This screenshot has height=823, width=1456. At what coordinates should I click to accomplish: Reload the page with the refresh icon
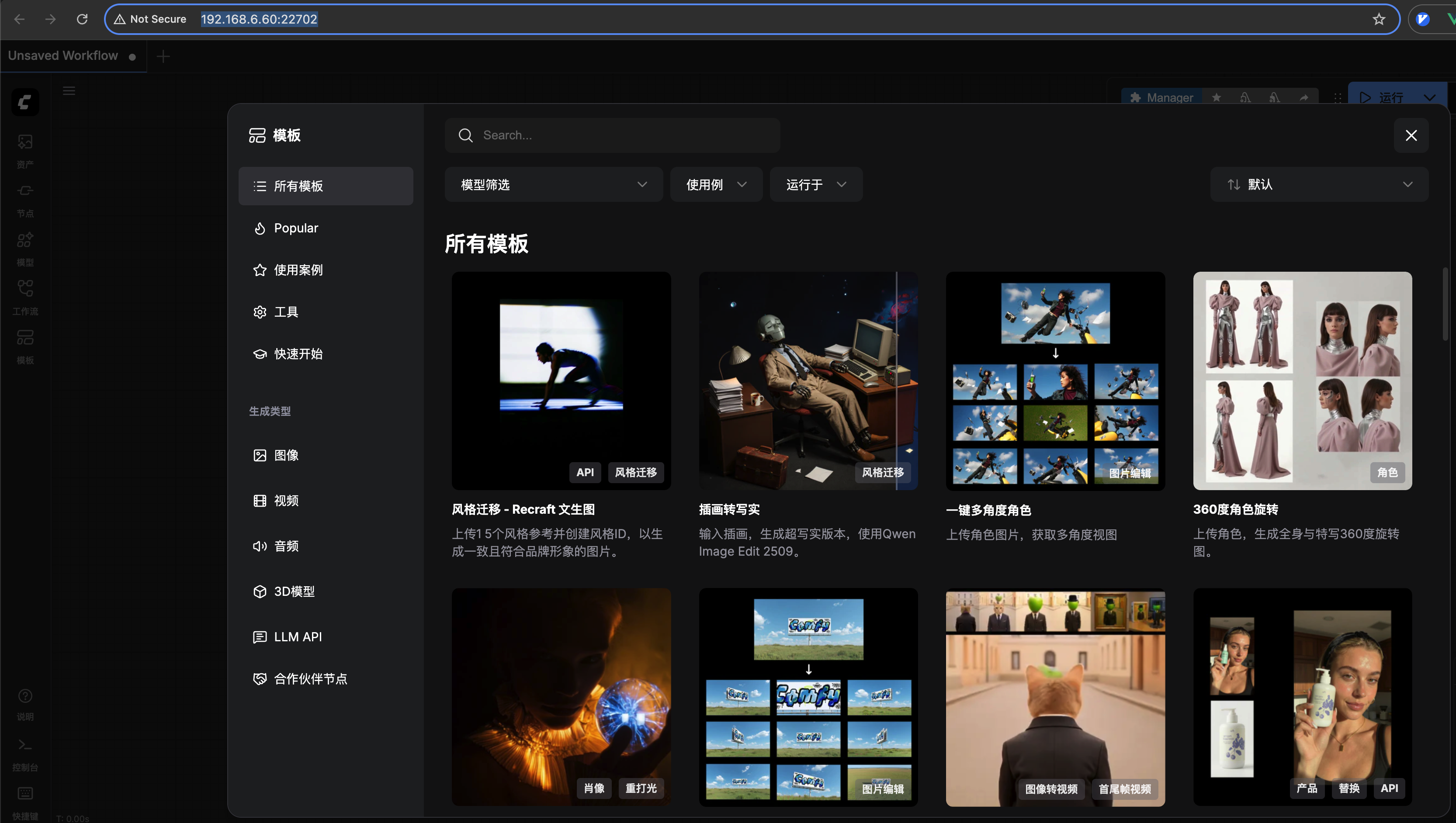82,19
